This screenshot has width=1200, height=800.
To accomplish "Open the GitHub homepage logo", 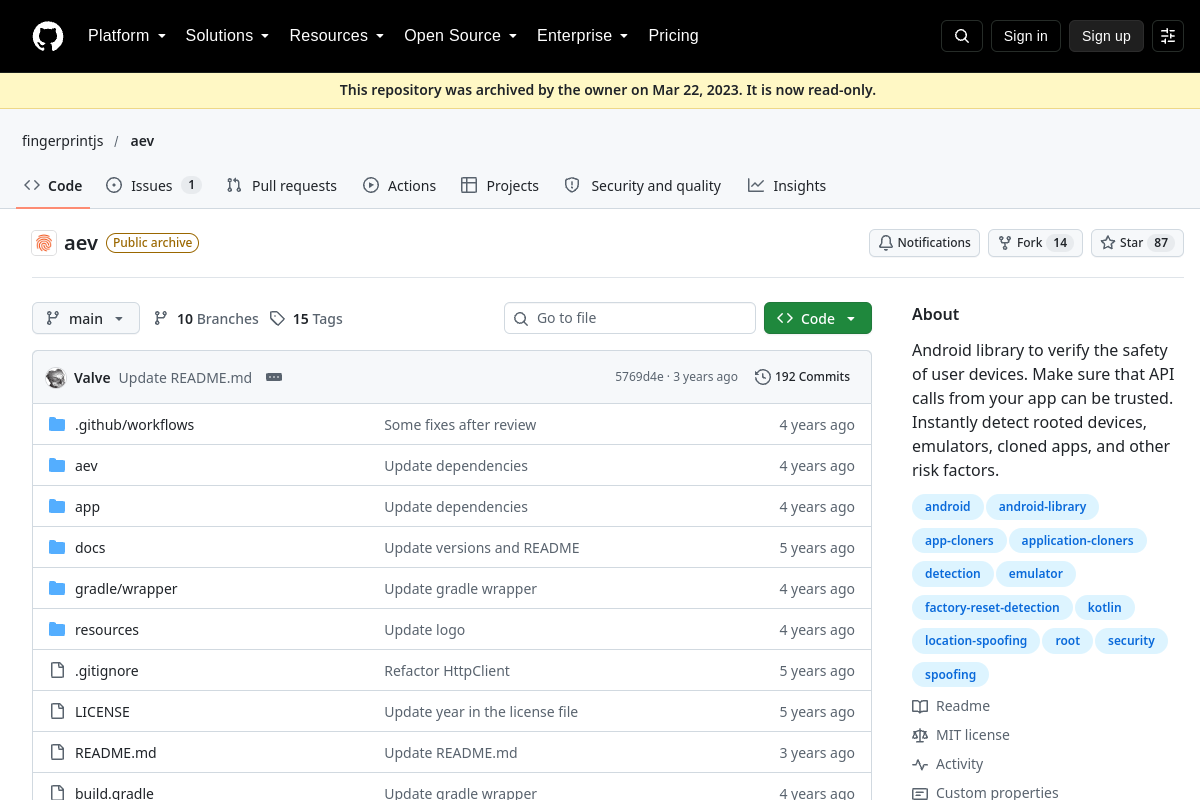I will (x=48, y=36).
